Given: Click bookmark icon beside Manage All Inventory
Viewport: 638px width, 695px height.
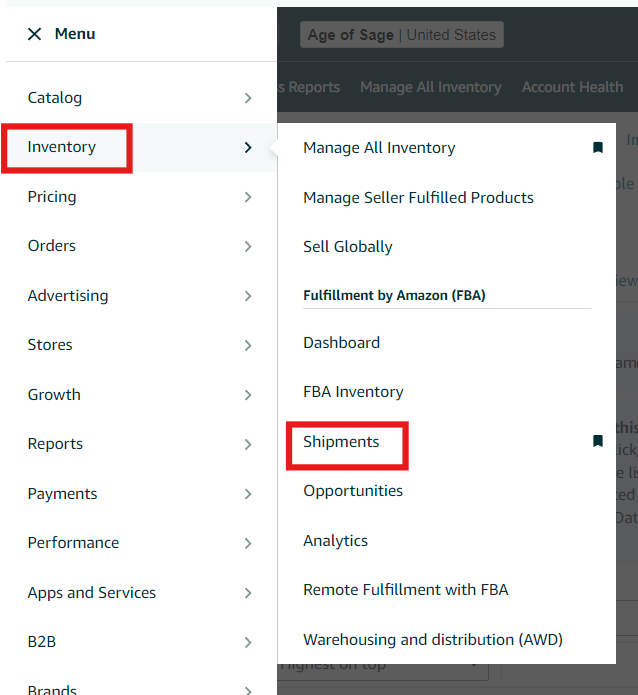Looking at the screenshot, I should click(x=598, y=148).
